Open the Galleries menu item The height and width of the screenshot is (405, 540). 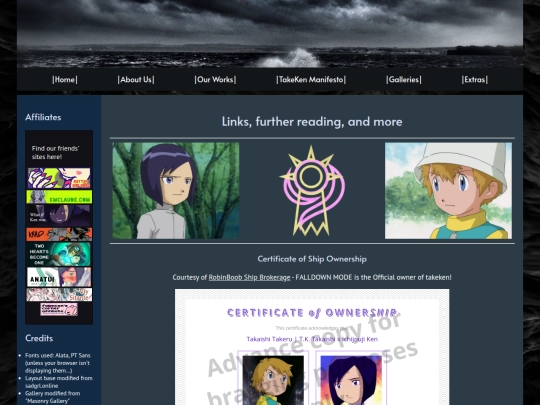[404, 80]
